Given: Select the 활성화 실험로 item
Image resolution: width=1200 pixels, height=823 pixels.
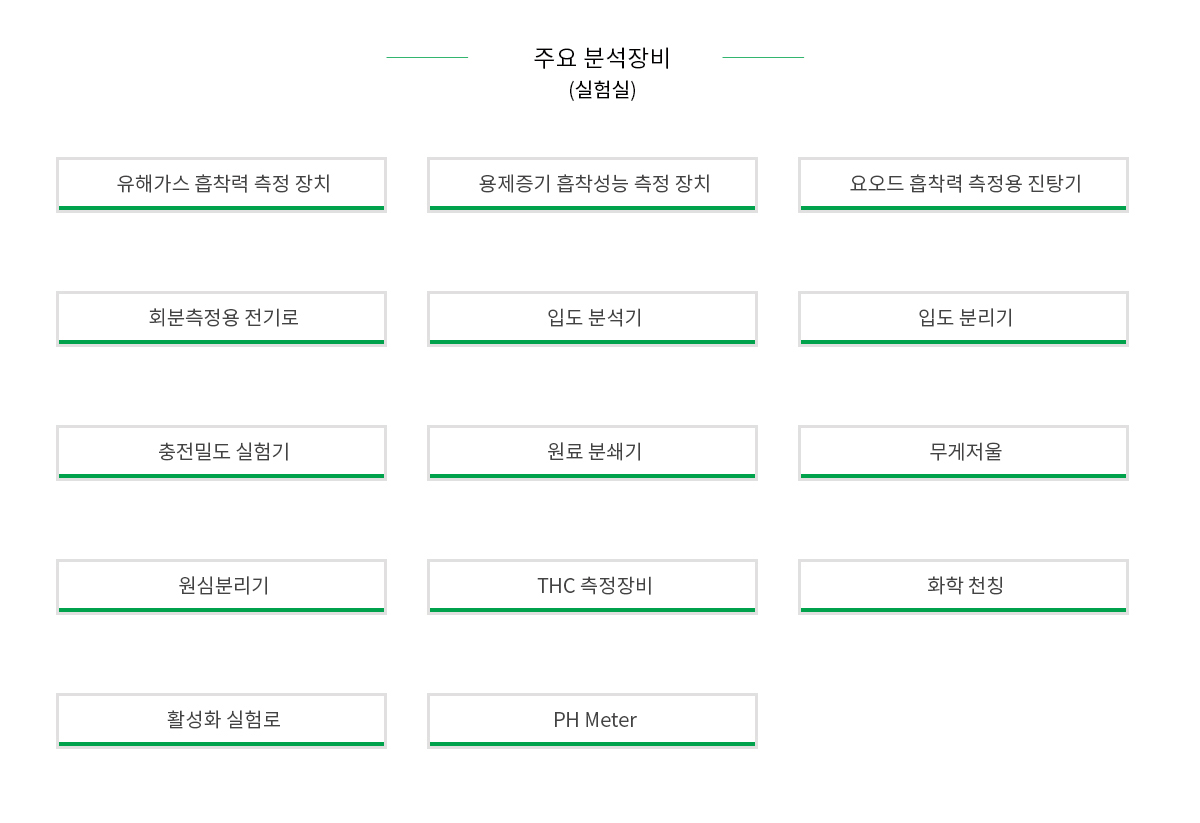Looking at the screenshot, I should pyautogui.click(x=221, y=720).
